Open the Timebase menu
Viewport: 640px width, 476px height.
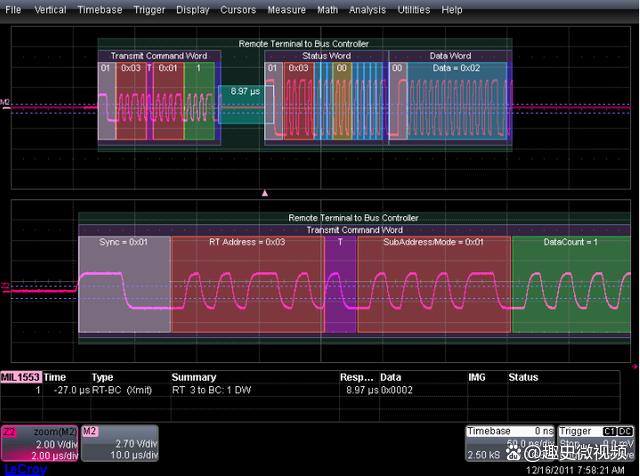coord(102,10)
